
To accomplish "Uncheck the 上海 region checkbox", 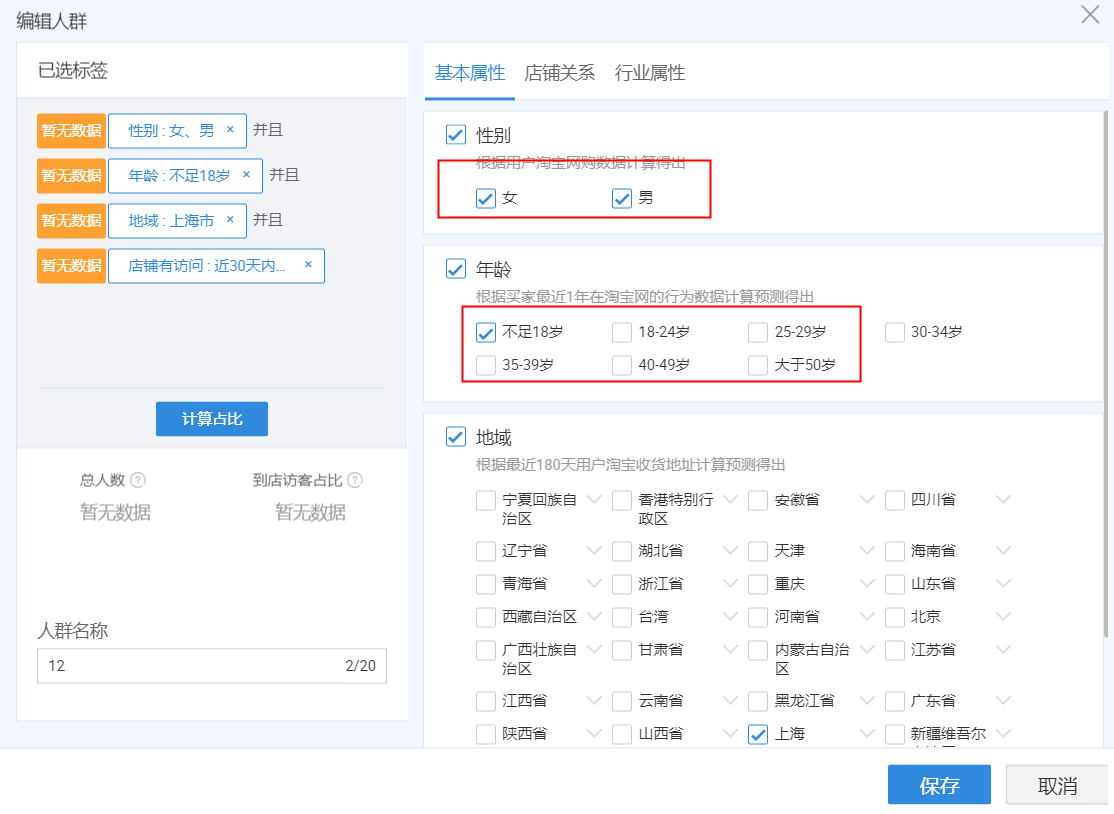I will coord(758,734).
